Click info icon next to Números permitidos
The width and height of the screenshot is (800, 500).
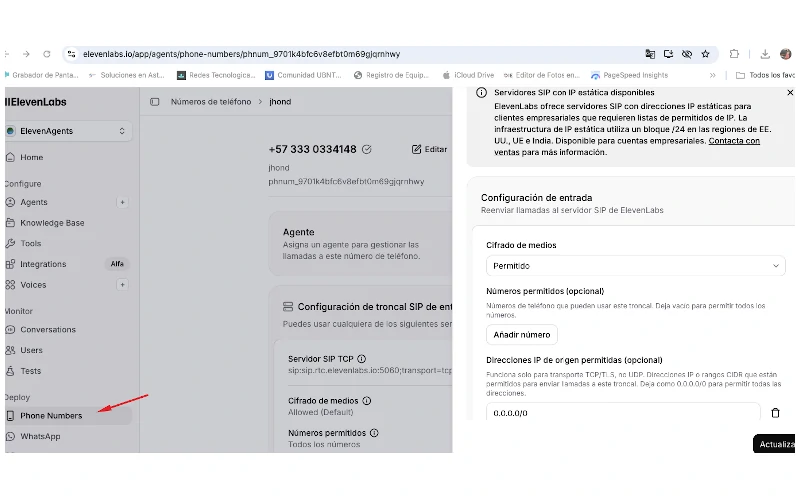[374, 433]
